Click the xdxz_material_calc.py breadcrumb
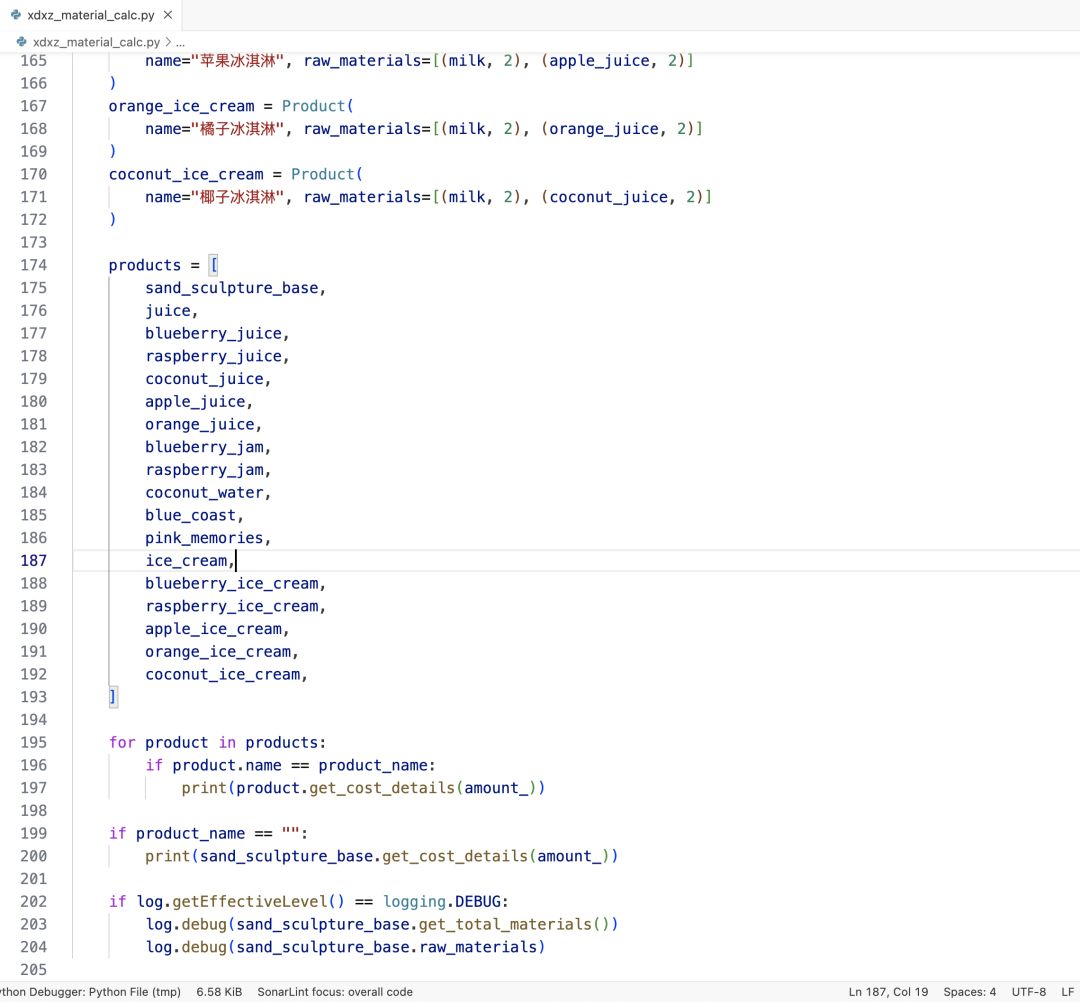The width and height of the screenshot is (1080, 1002). (96, 42)
